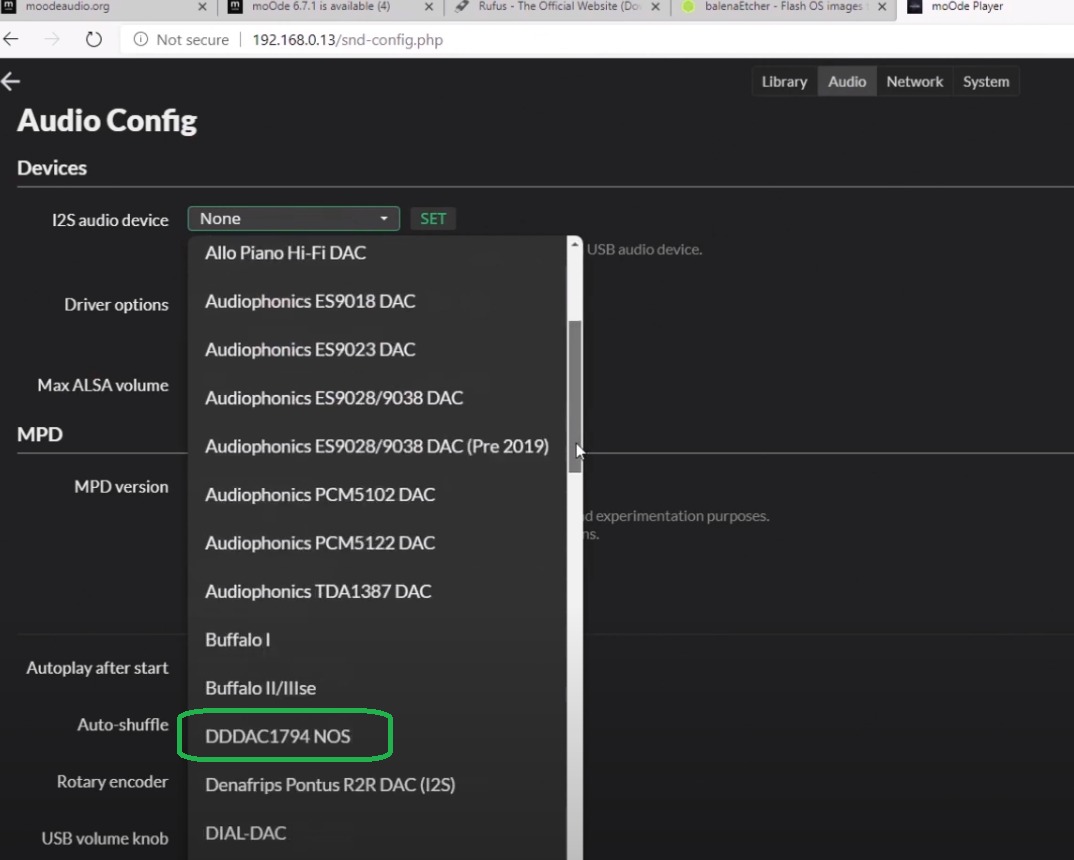1074x860 pixels.
Task: Open the System config section
Action: (986, 81)
